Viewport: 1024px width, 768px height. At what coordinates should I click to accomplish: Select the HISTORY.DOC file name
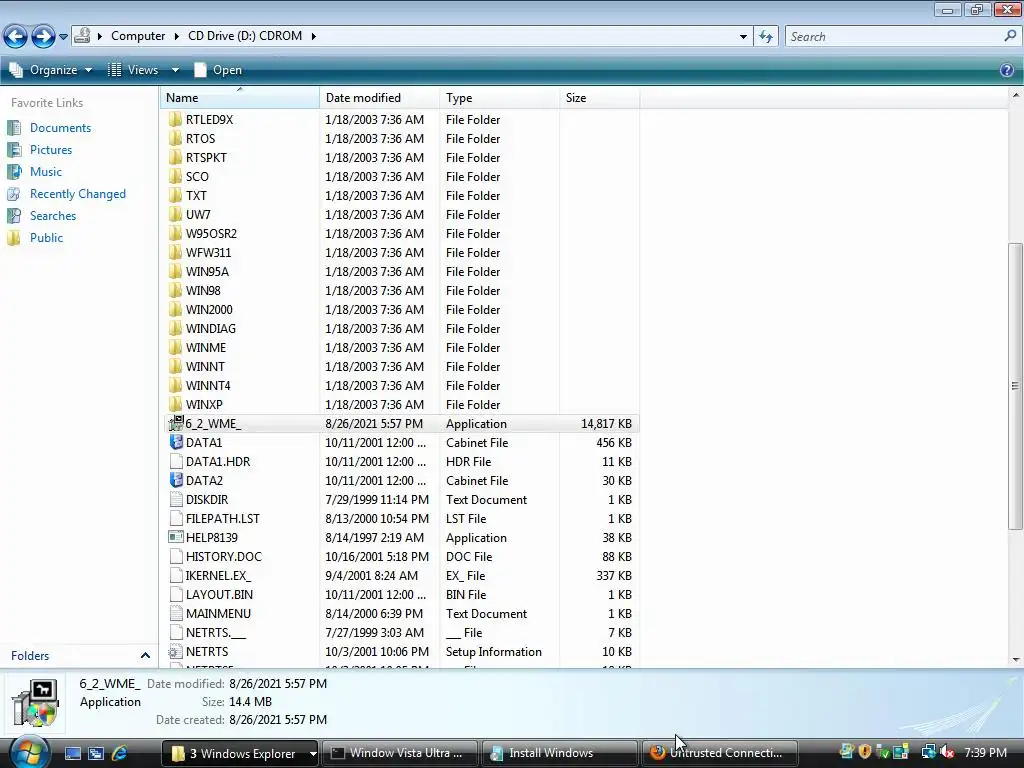(x=223, y=556)
